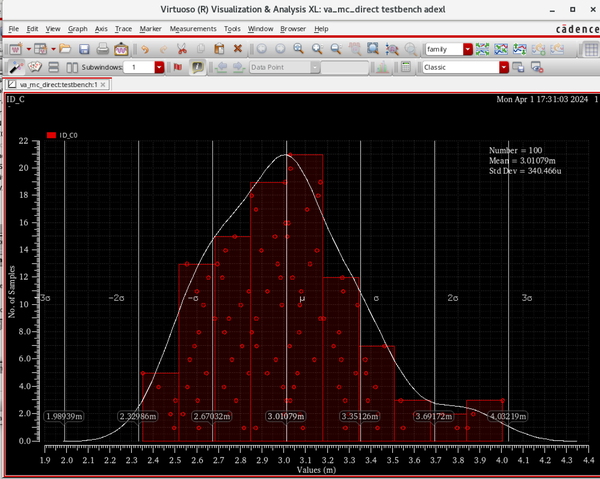Click the scissors Cut icon
The image size is (600, 479).
(x=182, y=49)
